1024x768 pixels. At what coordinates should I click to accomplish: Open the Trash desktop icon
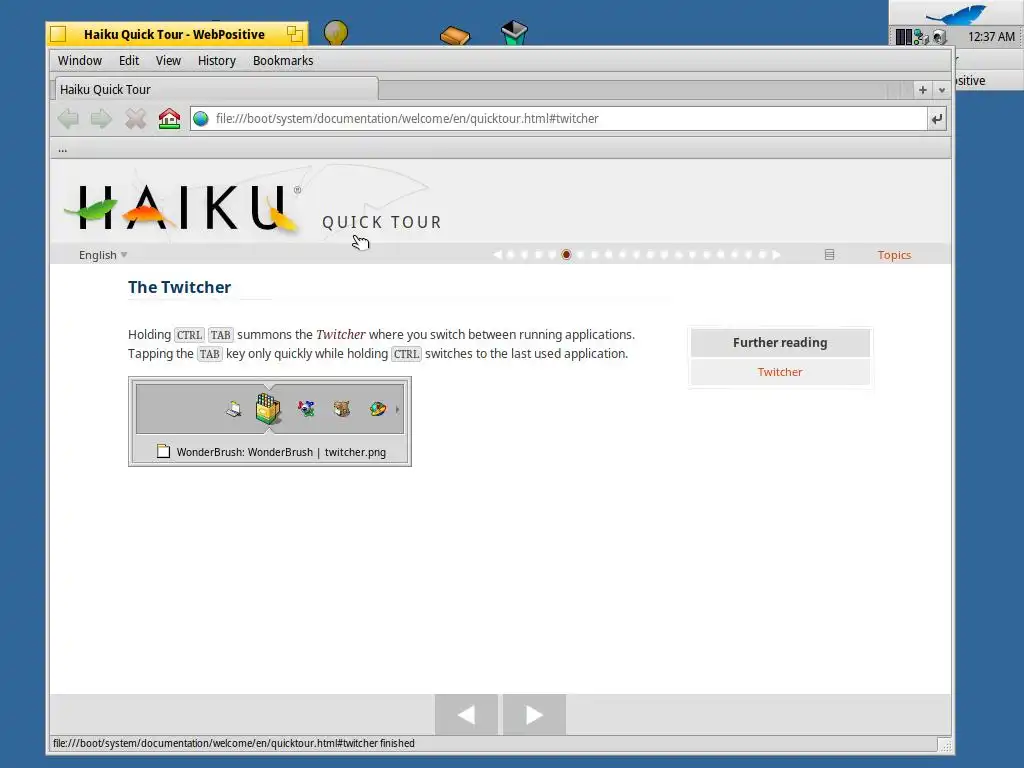pos(514,33)
